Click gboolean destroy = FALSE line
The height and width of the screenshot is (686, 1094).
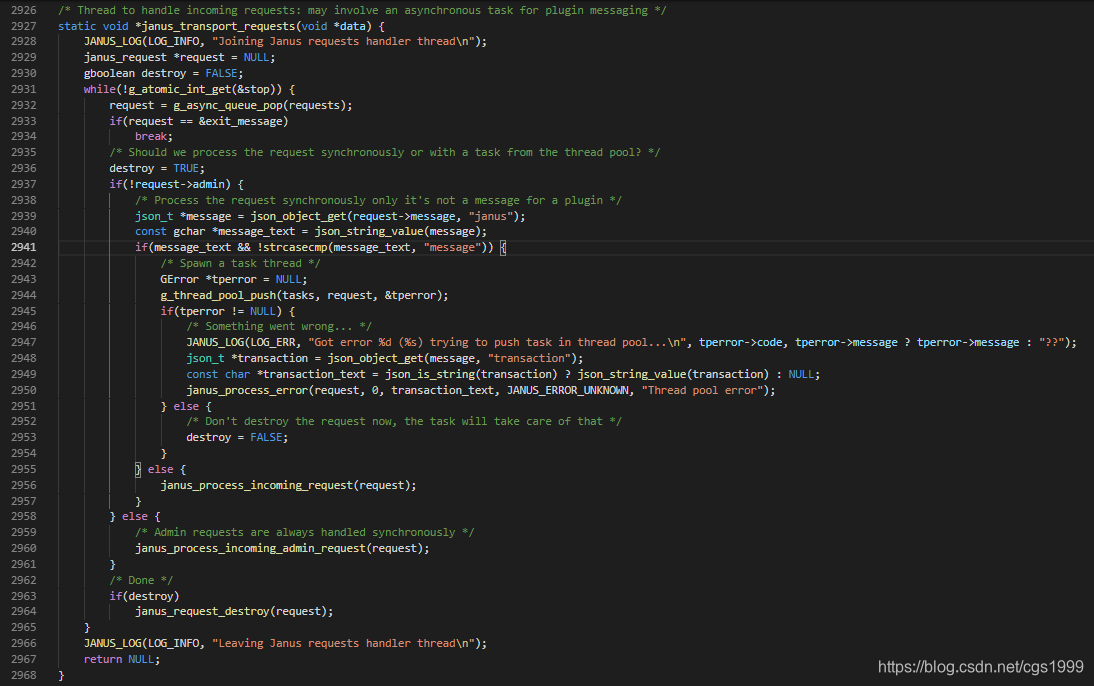[x=163, y=73]
